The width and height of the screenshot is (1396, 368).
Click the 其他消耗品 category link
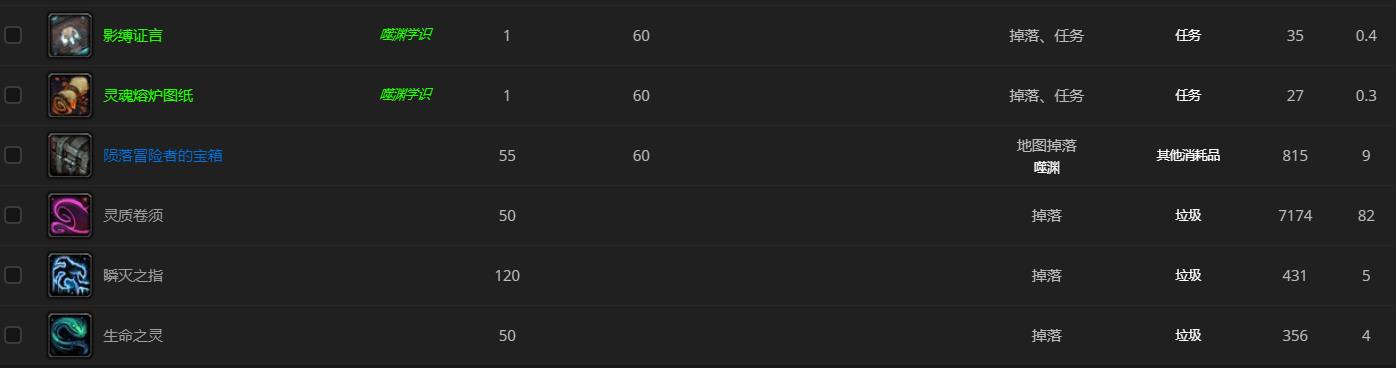(1188, 156)
